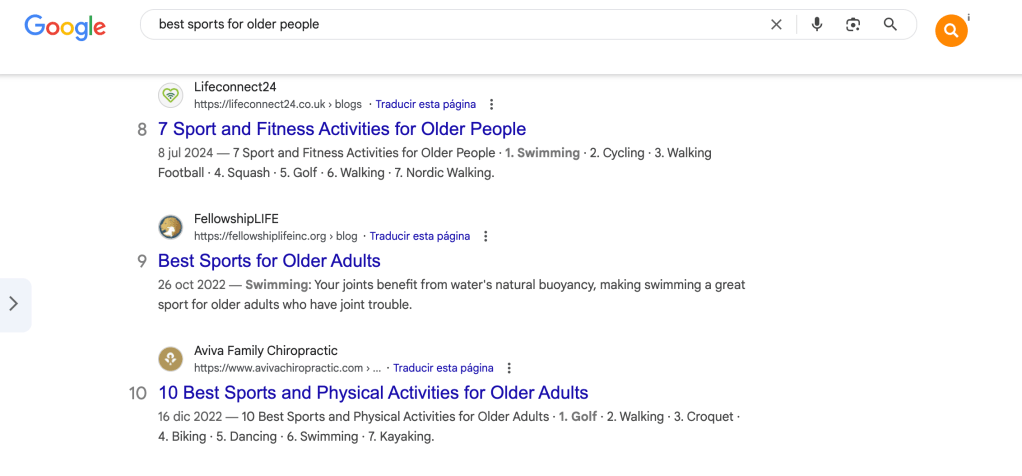Open search by image camera icon
Screen dimensions: 1022x476
pyautogui.click(x=853, y=25)
